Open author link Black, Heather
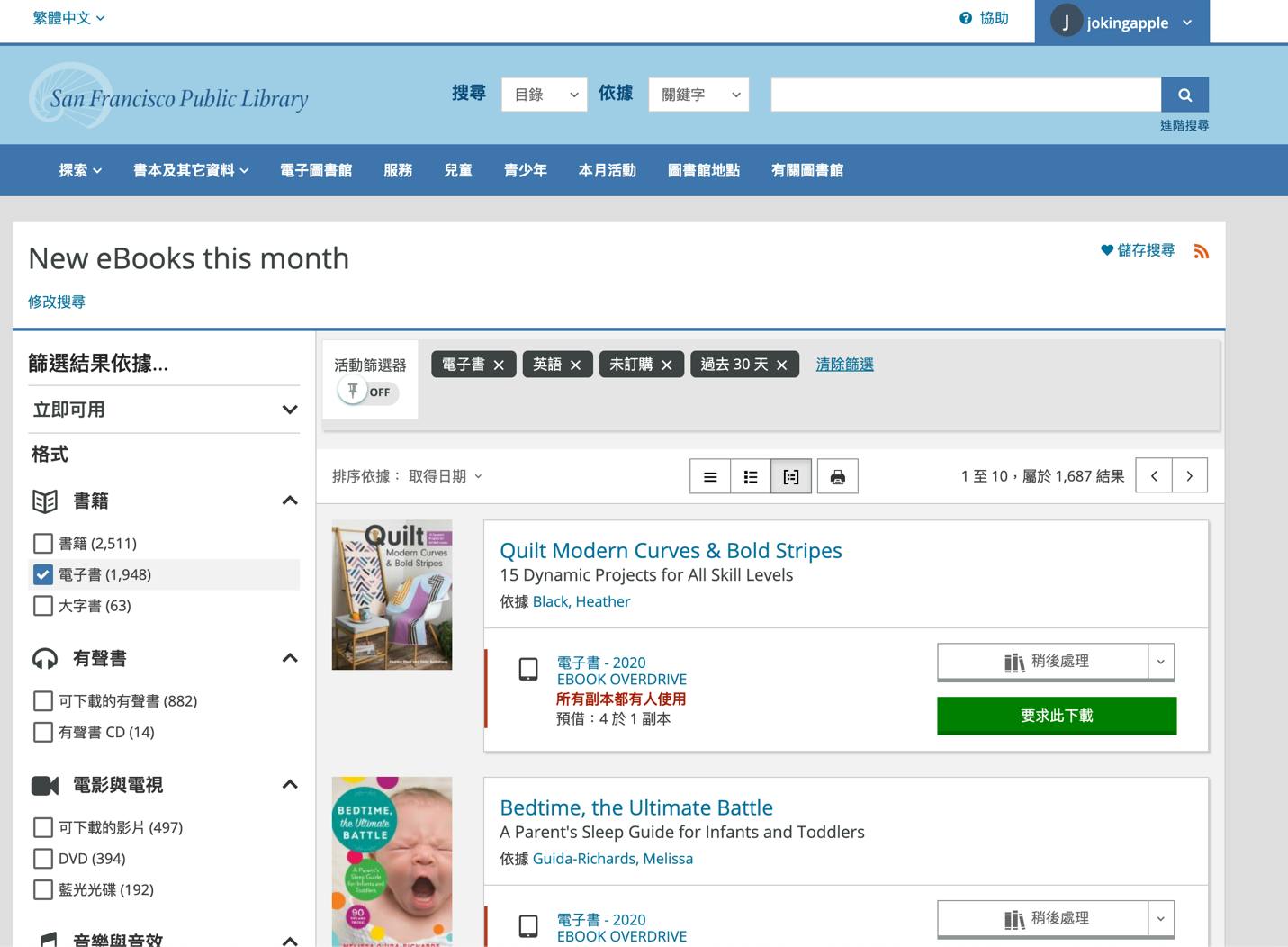 (x=581, y=601)
